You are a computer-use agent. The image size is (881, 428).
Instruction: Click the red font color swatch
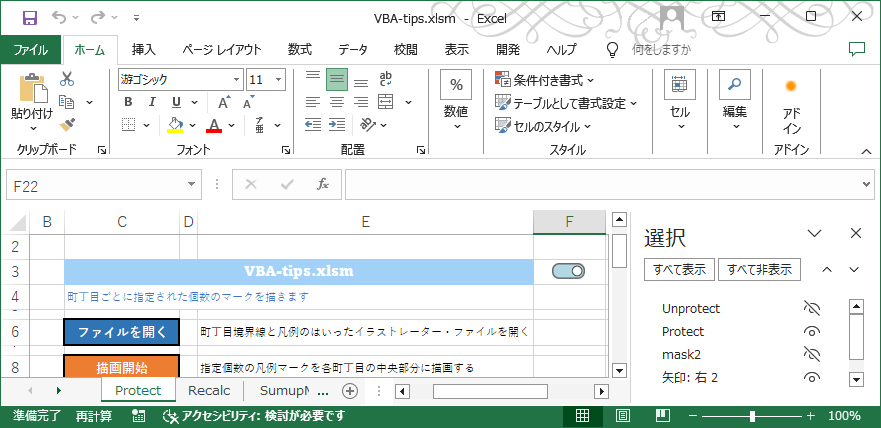click(x=213, y=126)
